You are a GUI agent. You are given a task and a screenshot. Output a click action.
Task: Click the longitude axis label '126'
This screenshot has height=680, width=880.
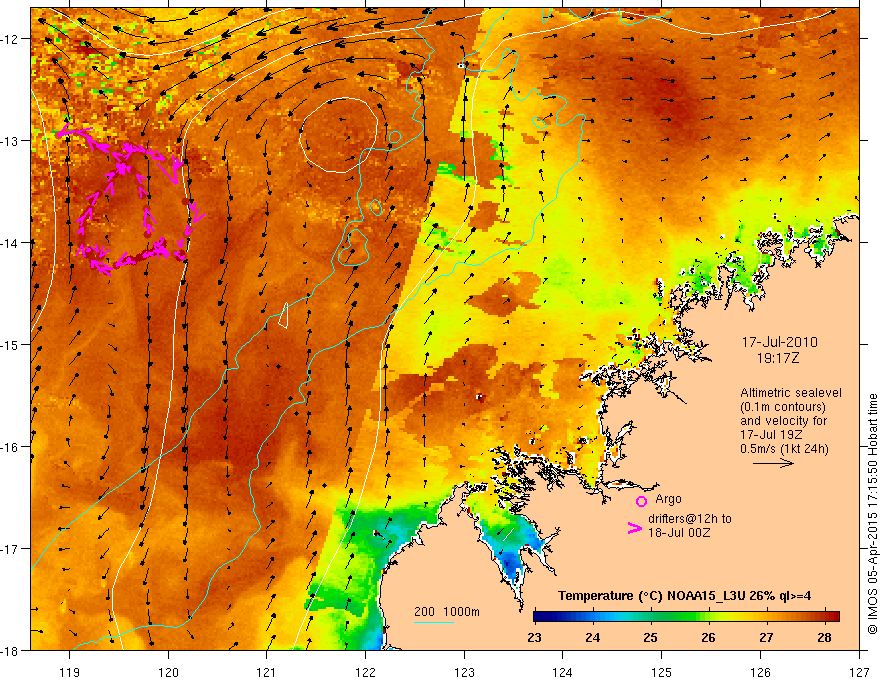[x=760, y=672]
